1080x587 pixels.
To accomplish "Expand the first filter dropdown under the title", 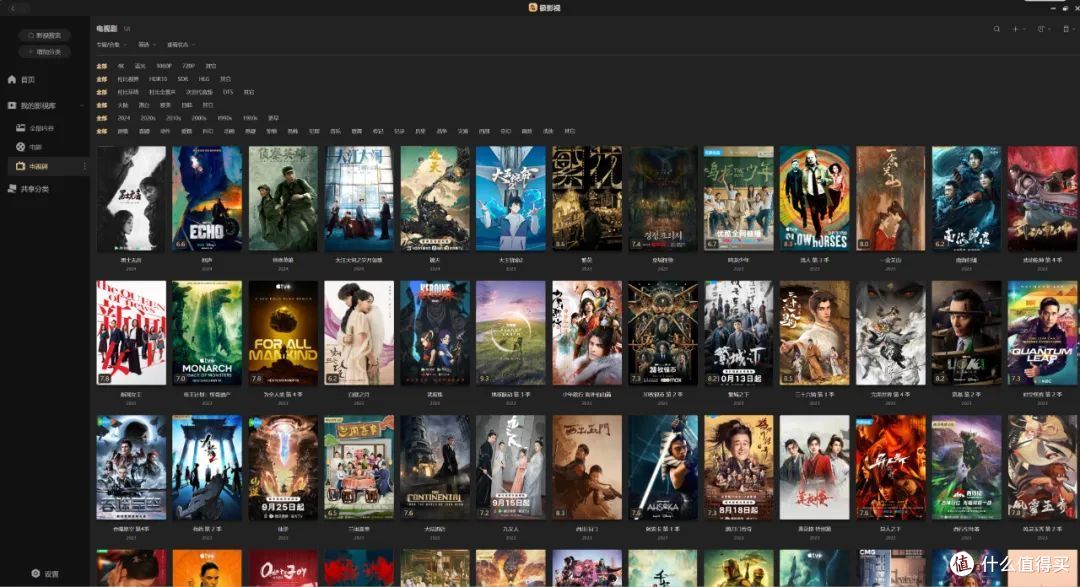I will [x=112, y=45].
